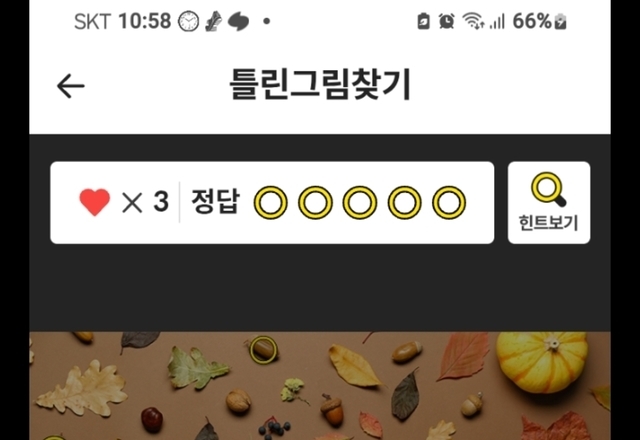The image size is (640, 440).
Task: Tap the KakaoTalk-style chat bubble status icon
Action: 238,21
